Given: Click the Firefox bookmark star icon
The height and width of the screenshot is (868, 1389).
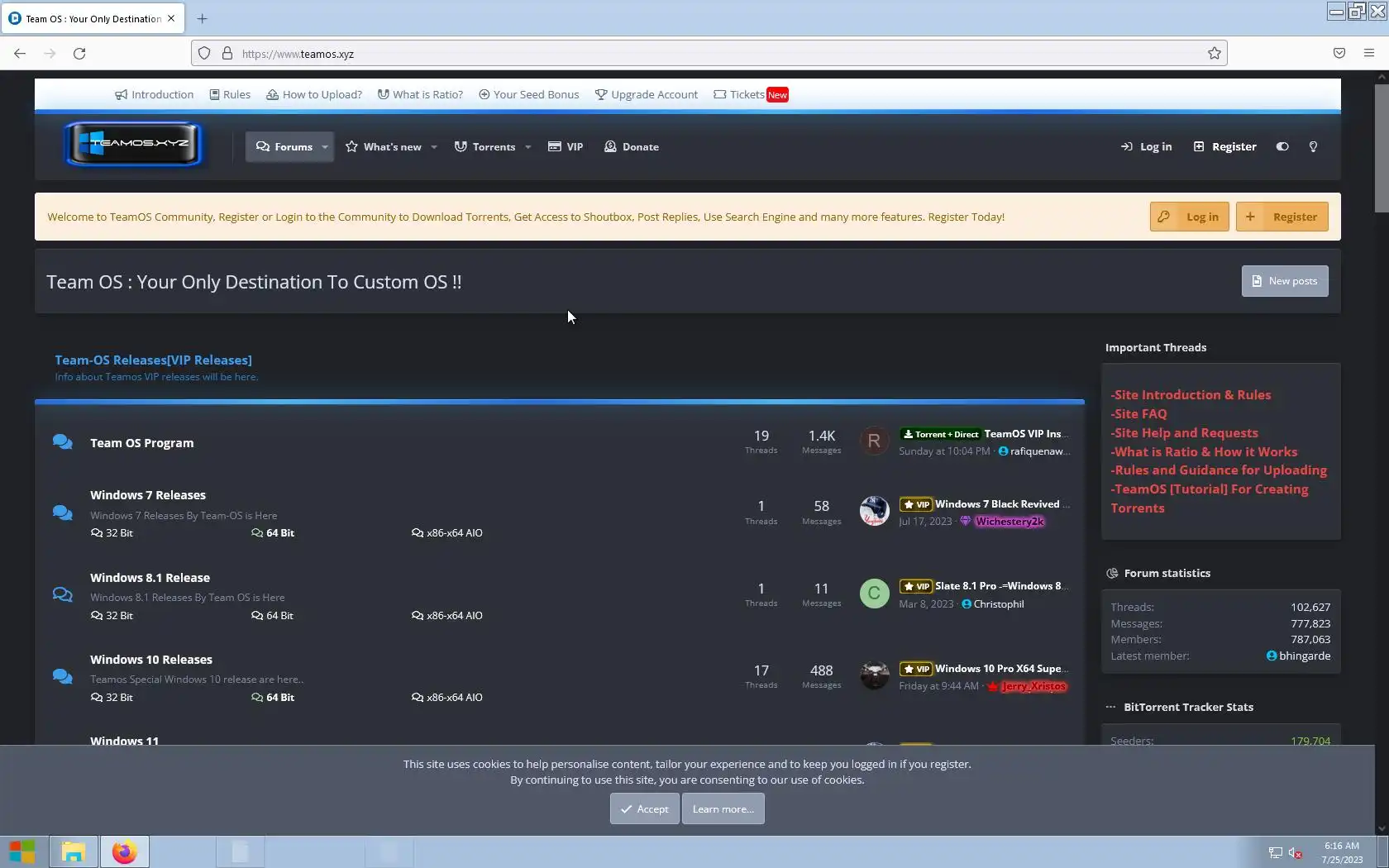Looking at the screenshot, I should (1214, 54).
